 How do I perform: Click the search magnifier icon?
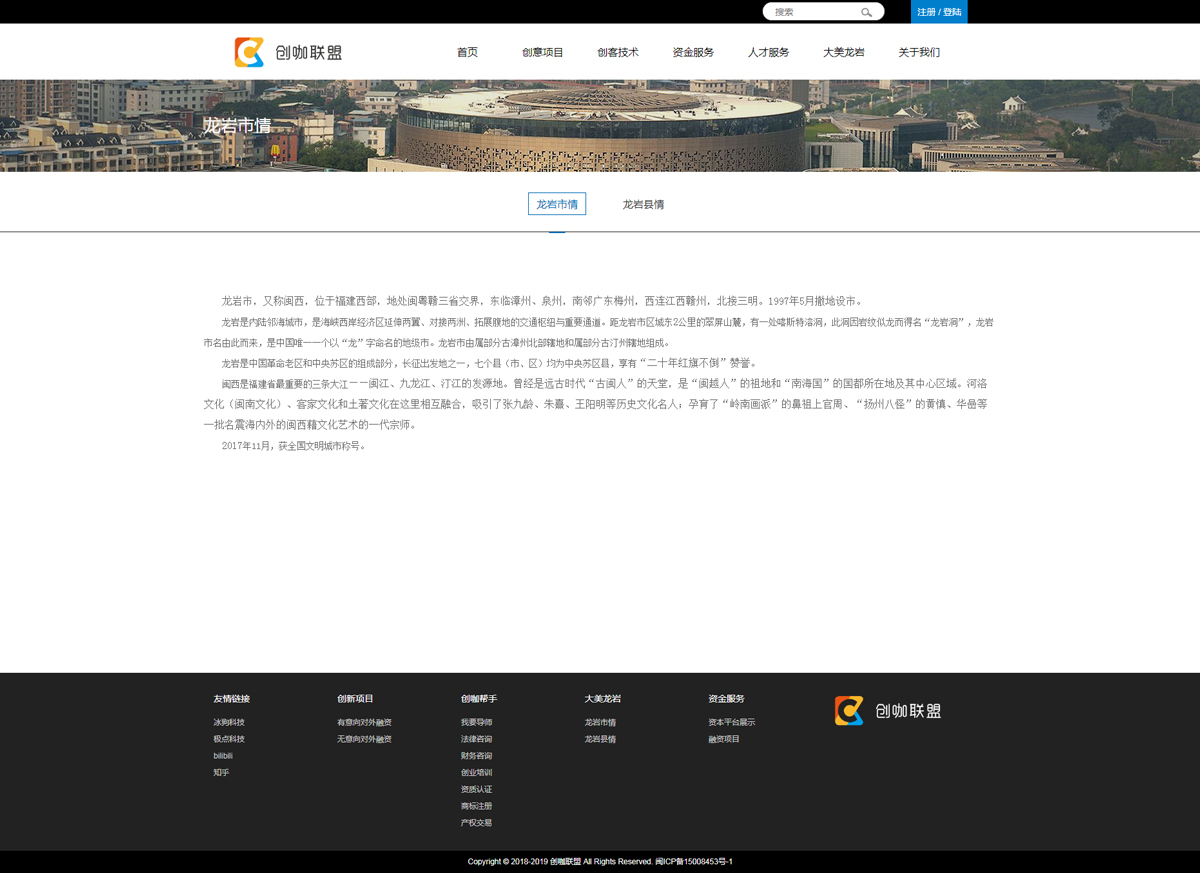click(867, 12)
